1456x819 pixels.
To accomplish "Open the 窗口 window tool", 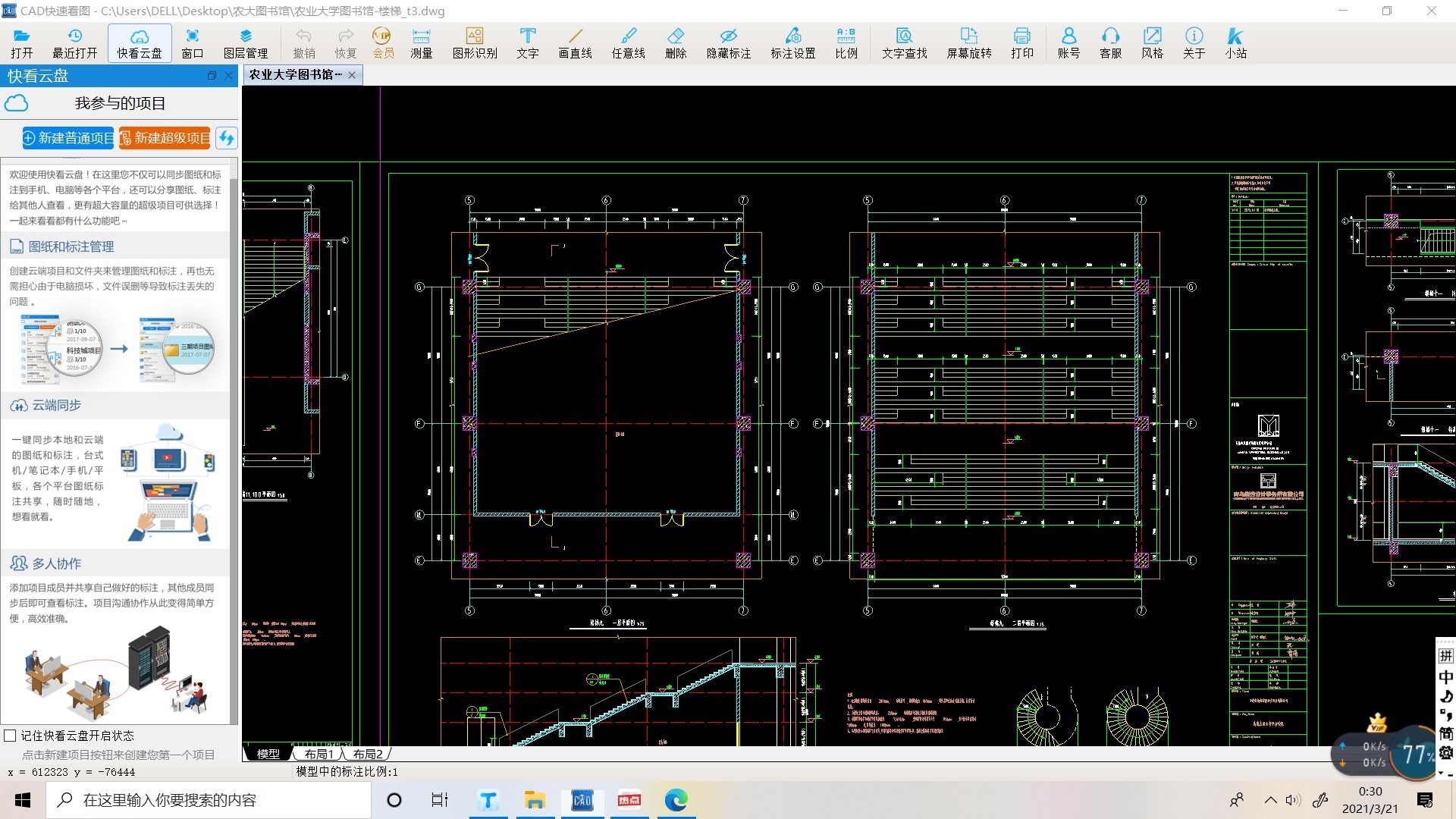I will (x=193, y=43).
